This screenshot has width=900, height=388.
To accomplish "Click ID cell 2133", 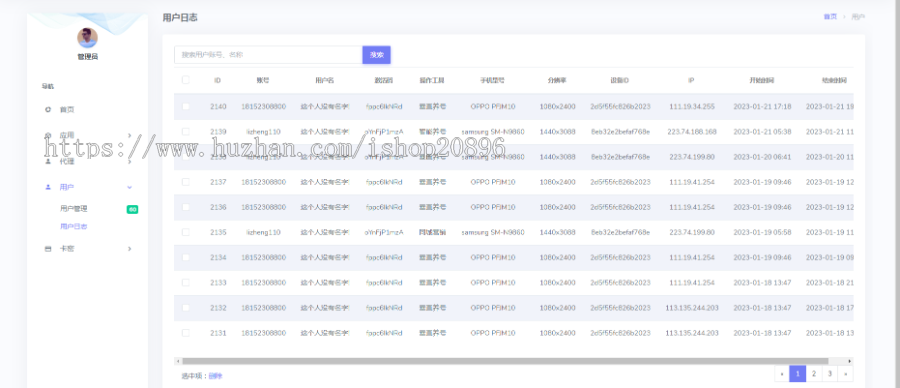I will click(218, 282).
